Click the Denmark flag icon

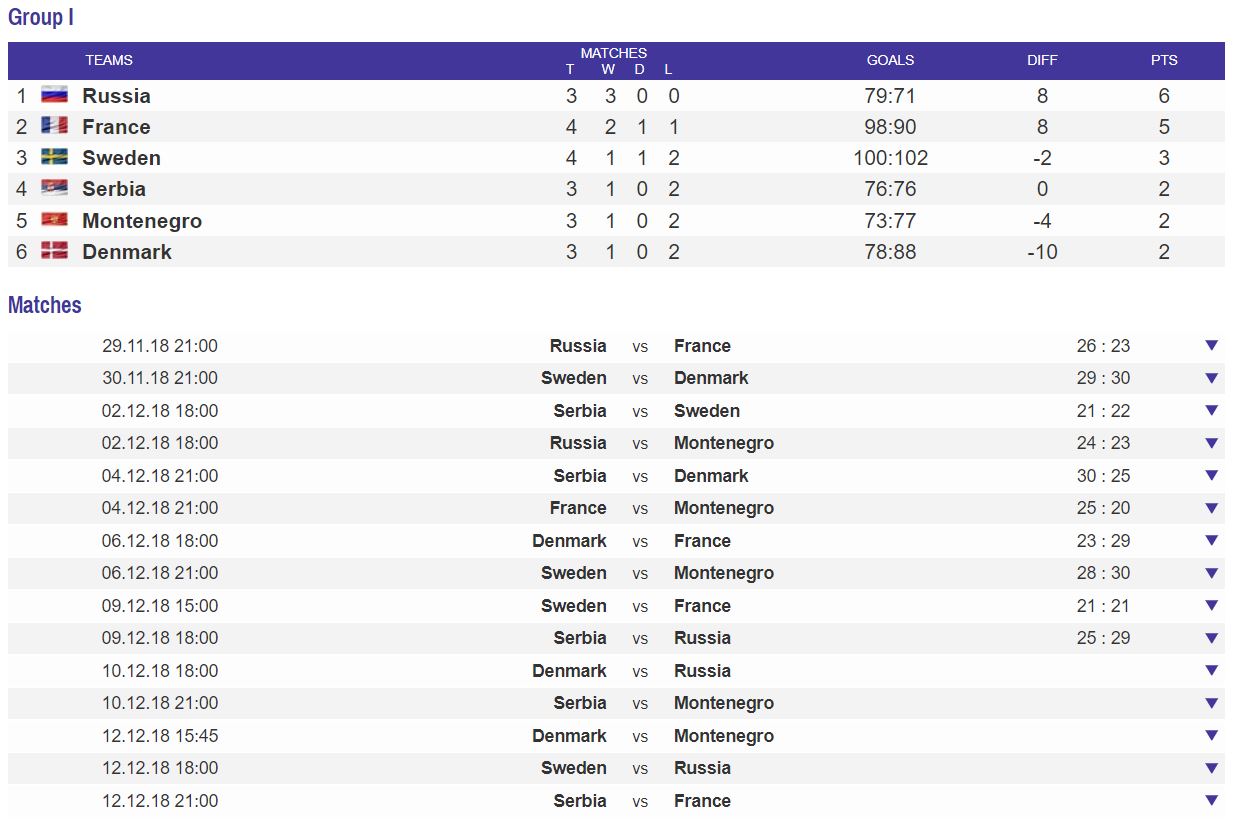pyautogui.click(x=54, y=251)
